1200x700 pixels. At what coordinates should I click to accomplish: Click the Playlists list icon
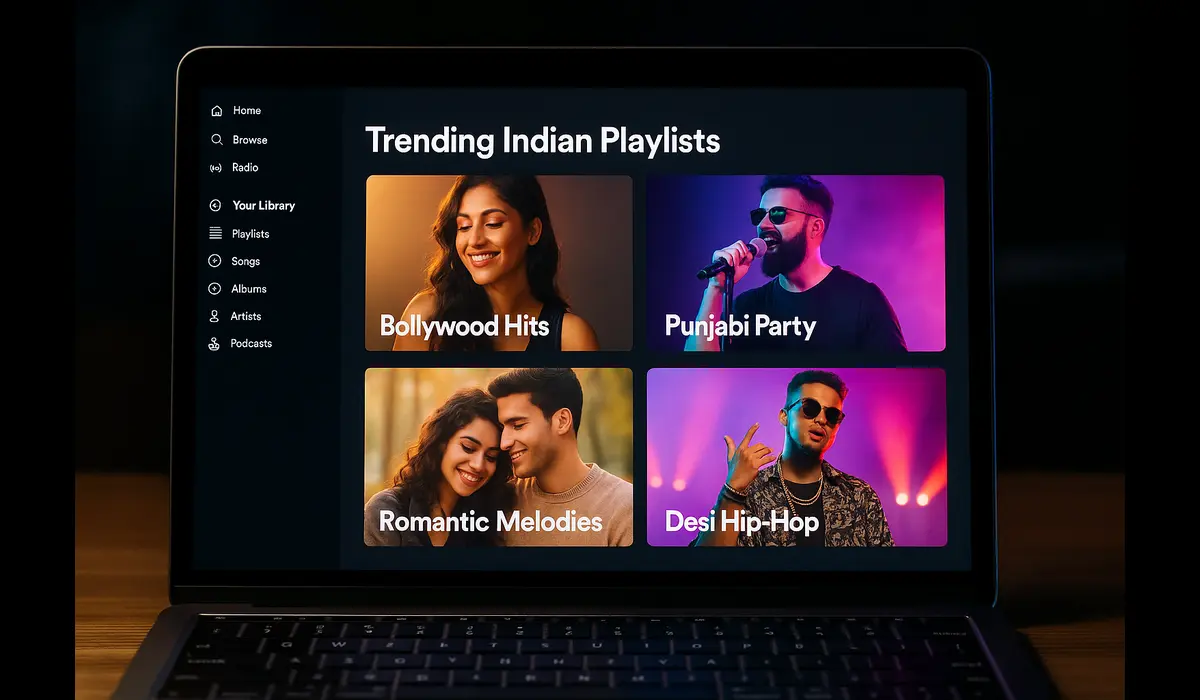[216, 233]
